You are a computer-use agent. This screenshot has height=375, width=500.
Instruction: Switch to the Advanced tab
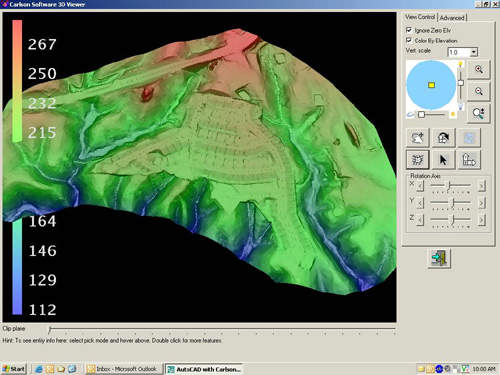coord(452,18)
